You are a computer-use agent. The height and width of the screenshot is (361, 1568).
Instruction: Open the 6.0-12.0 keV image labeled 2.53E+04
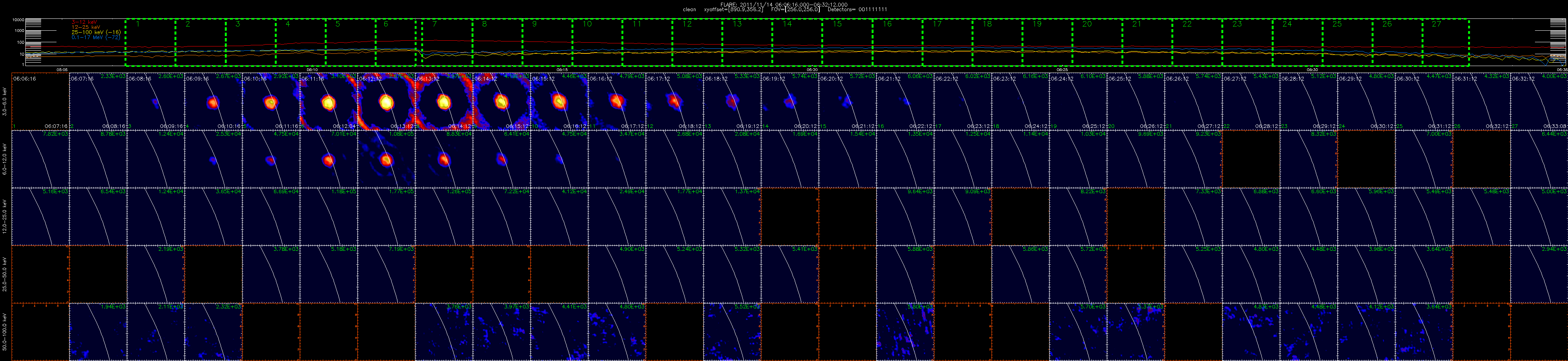click(x=213, y=158)
